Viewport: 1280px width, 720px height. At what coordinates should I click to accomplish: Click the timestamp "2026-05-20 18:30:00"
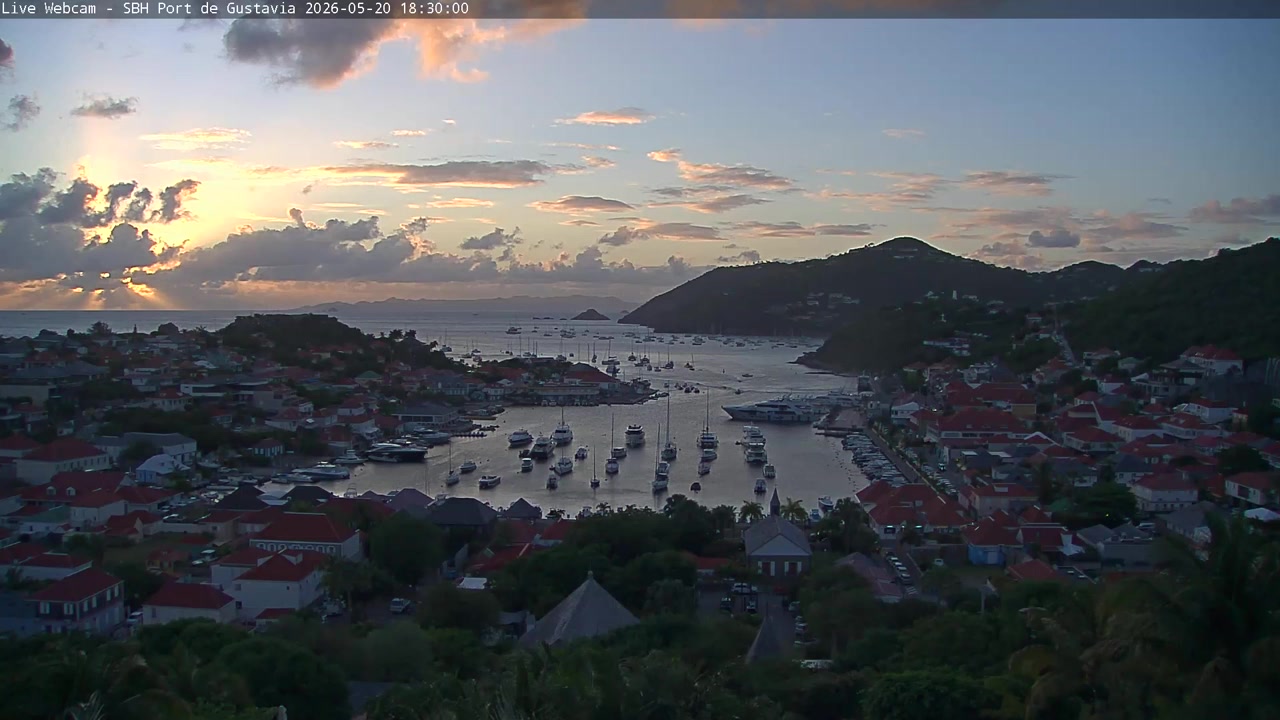(387, 8)
